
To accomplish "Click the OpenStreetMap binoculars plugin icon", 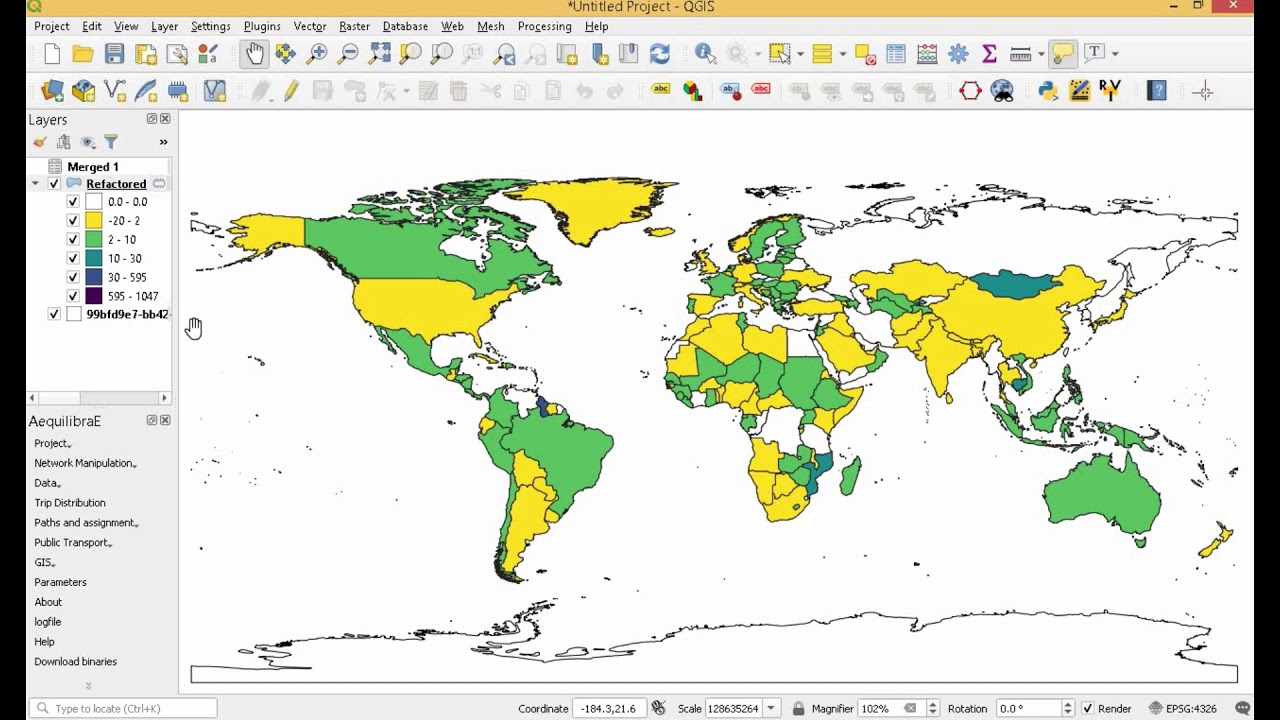I will [x=1002, y=91].
